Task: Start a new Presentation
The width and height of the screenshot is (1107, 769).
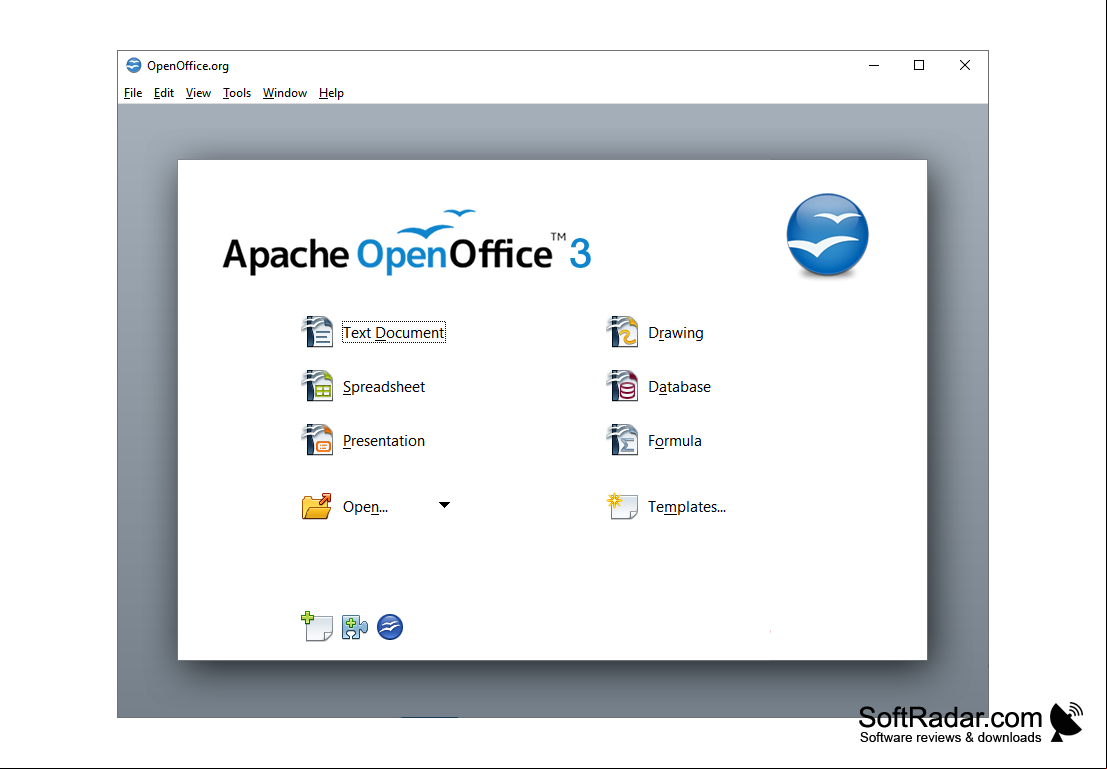Action: coord(384,441)
